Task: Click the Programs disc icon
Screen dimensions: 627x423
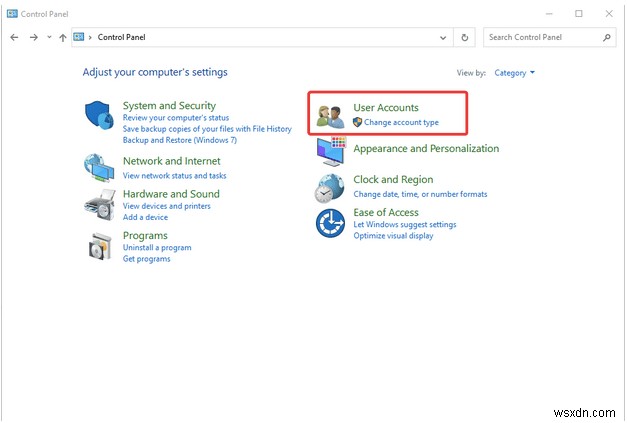Action: (99, 246)
